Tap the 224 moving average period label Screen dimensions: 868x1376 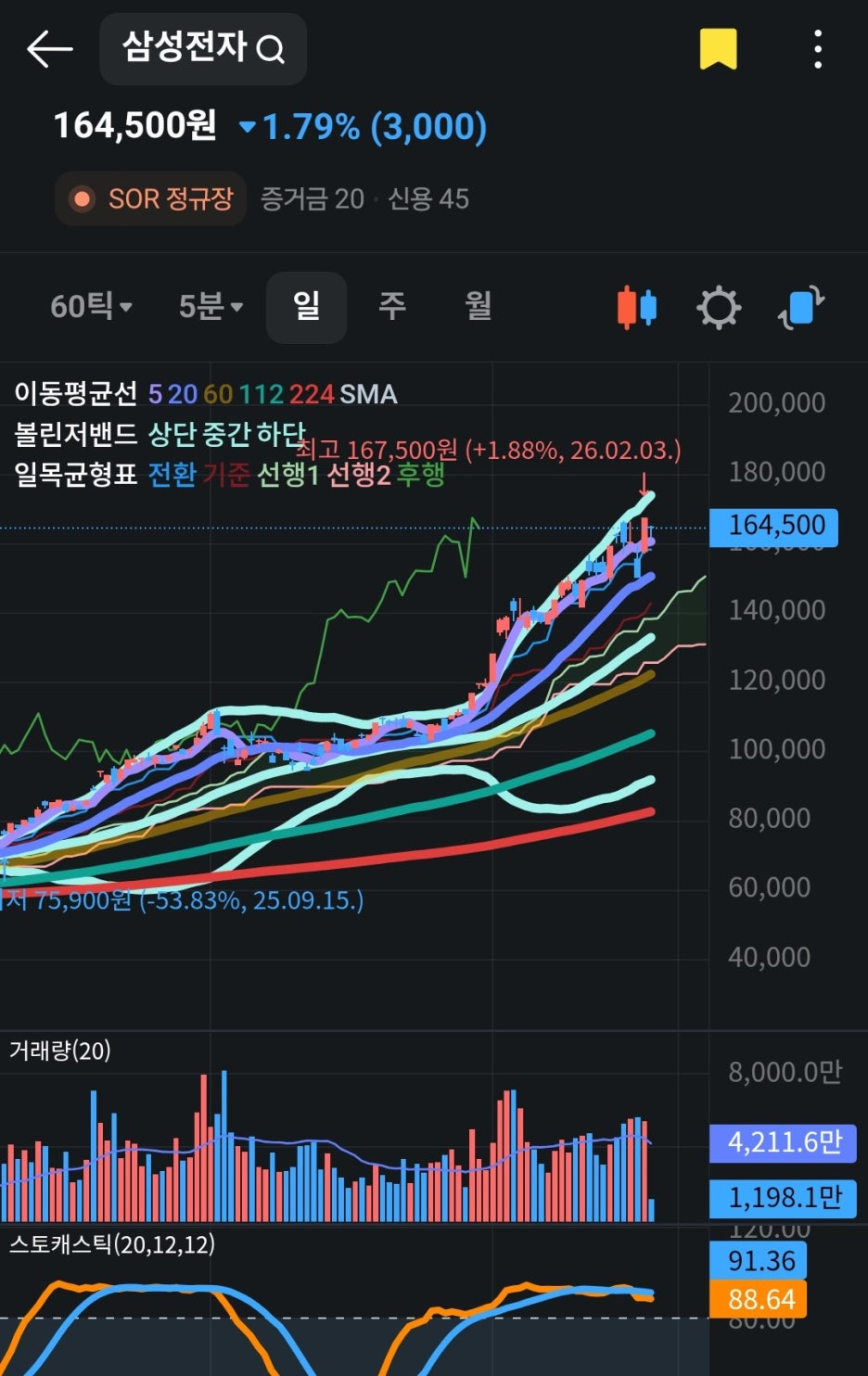tap(312, 395)
